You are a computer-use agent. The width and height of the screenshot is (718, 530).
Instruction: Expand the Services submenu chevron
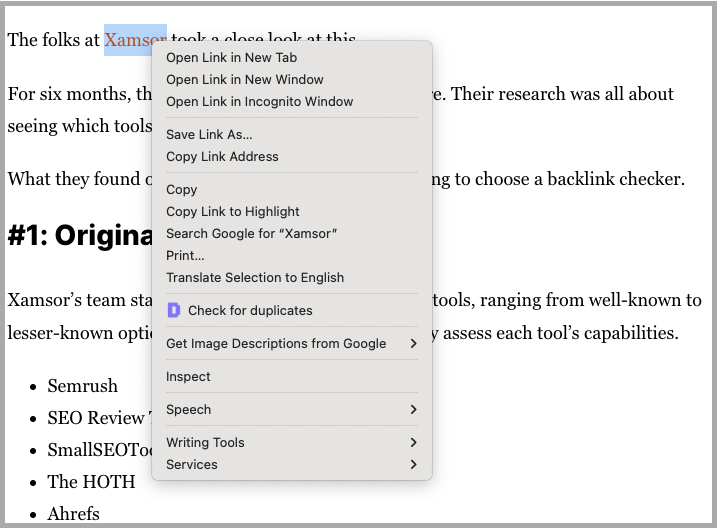tap(413, 464)
